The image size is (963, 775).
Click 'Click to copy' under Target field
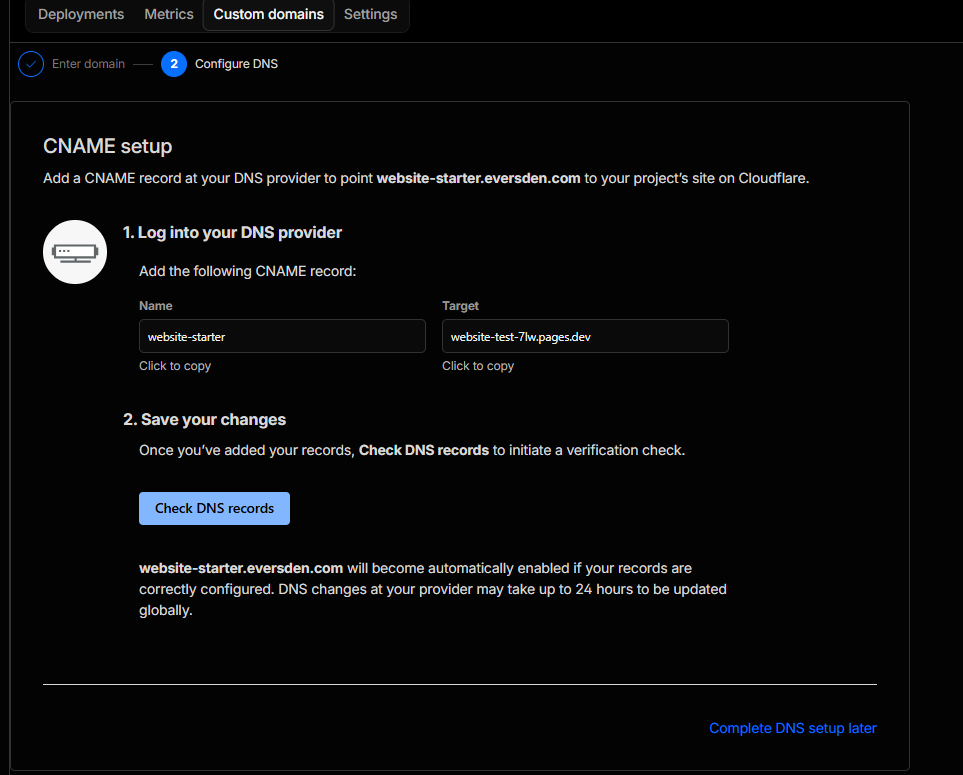[x=478, y=366]
